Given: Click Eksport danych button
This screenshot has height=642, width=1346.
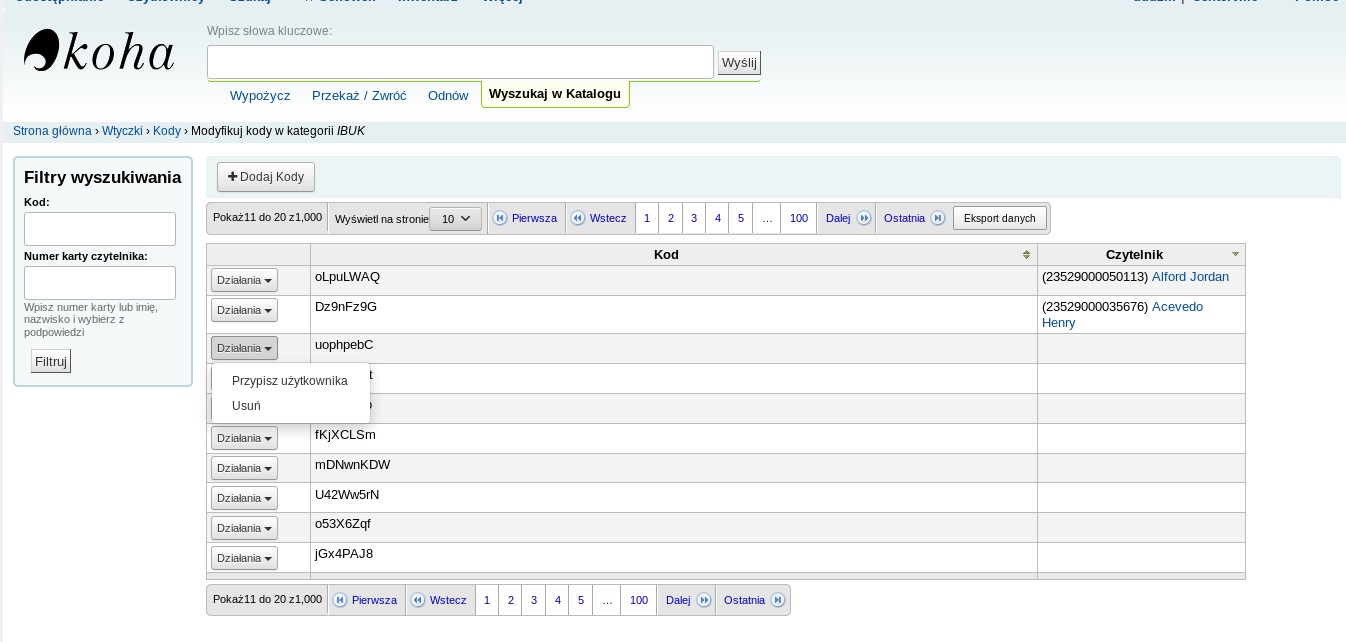Looking at the screenshot, I should click(999, 218).
